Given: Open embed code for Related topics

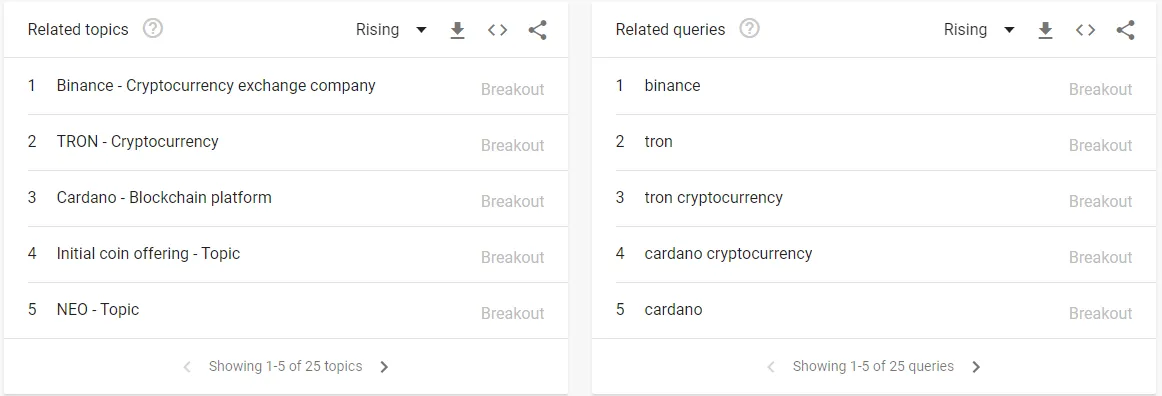Looking at the screenshot, I should (x=497, y=30).
